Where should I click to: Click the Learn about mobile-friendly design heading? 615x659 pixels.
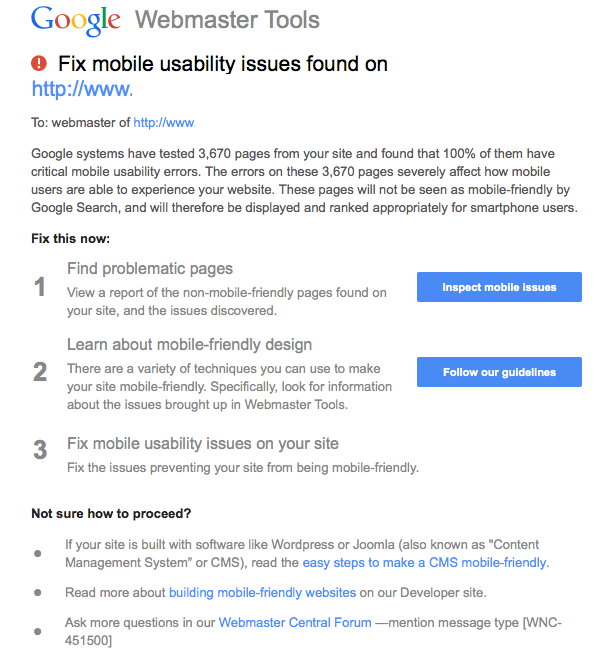point(190,345)
